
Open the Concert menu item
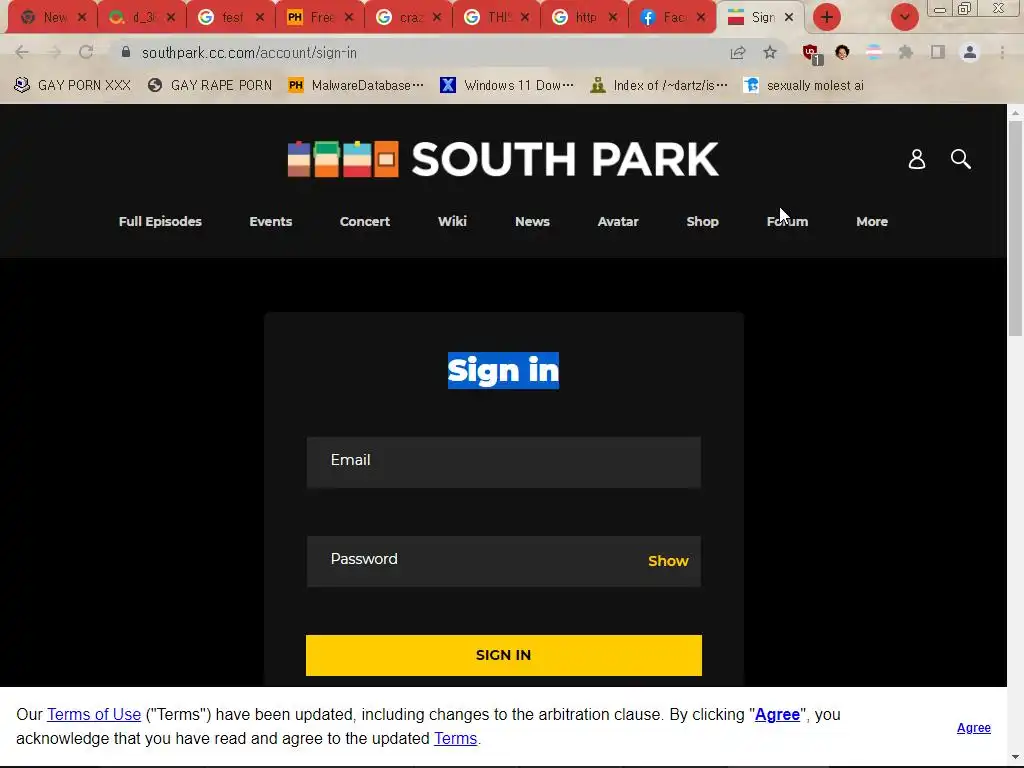point(364,221)
